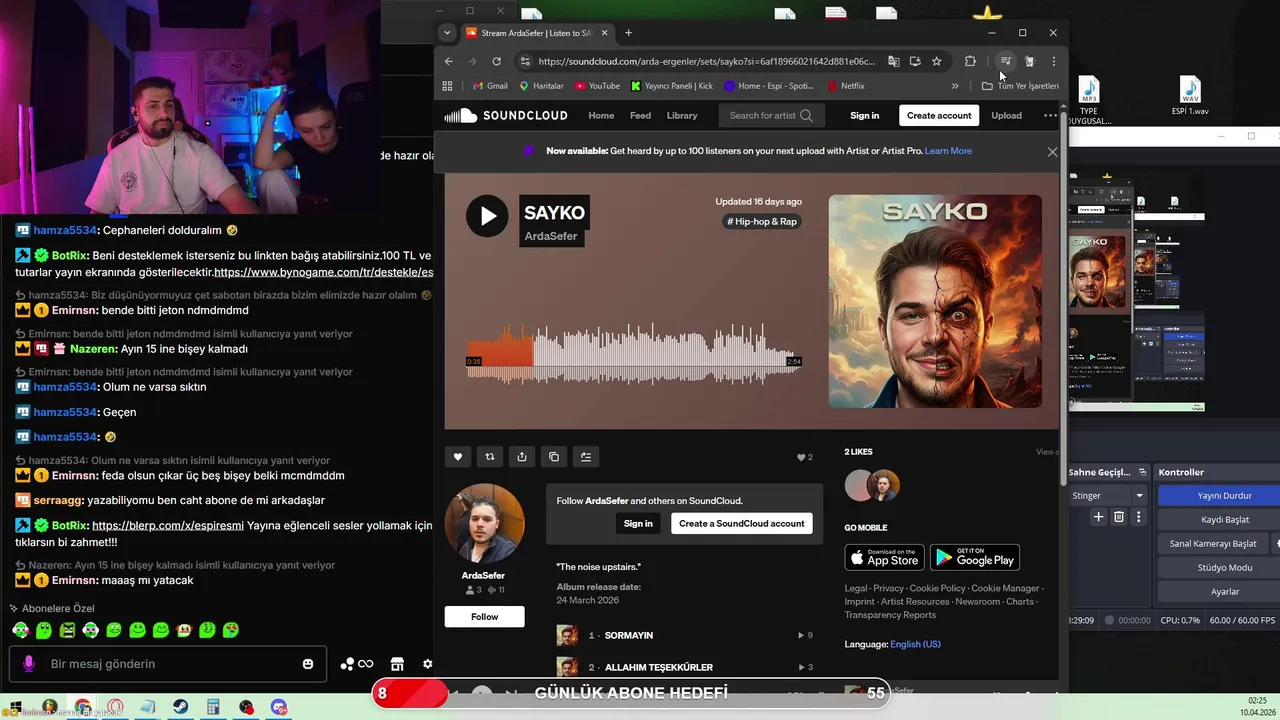Image resolution: width=1280 pixels, height=720 pixels.
Task: Click Create account in SoundCloud header
Action: (939, 115)
